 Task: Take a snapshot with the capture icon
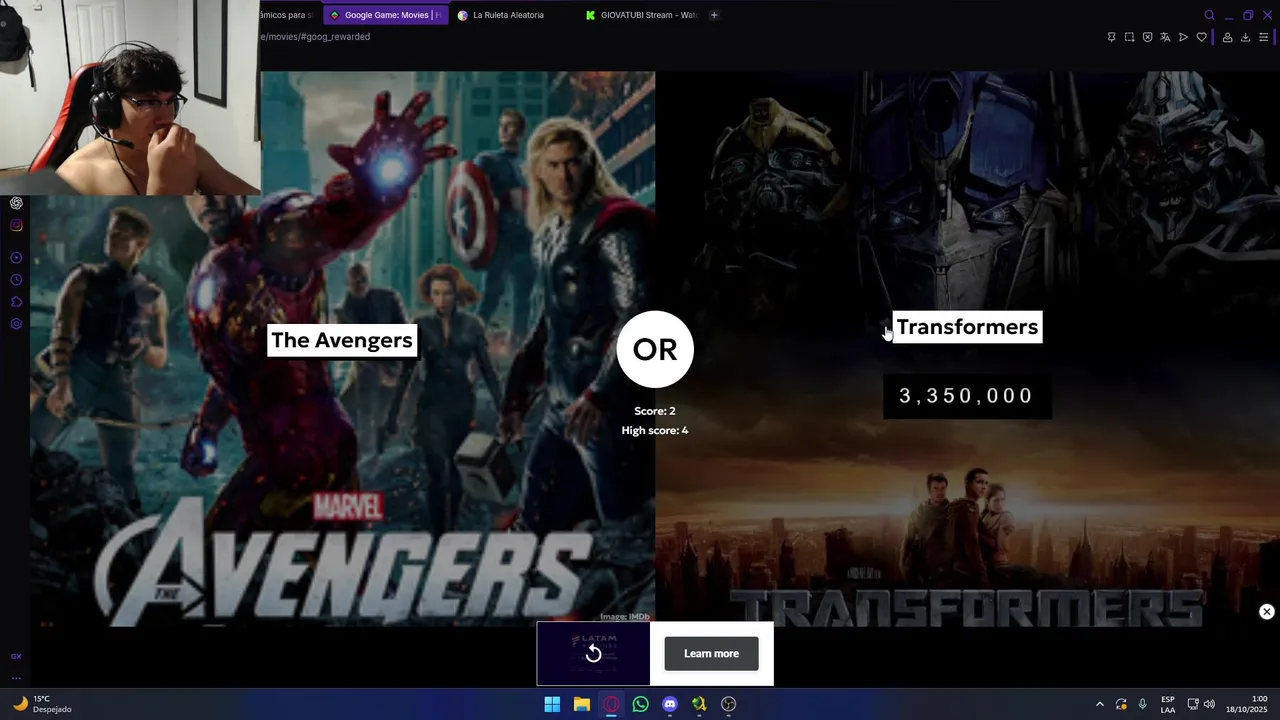click(1129, 37)
